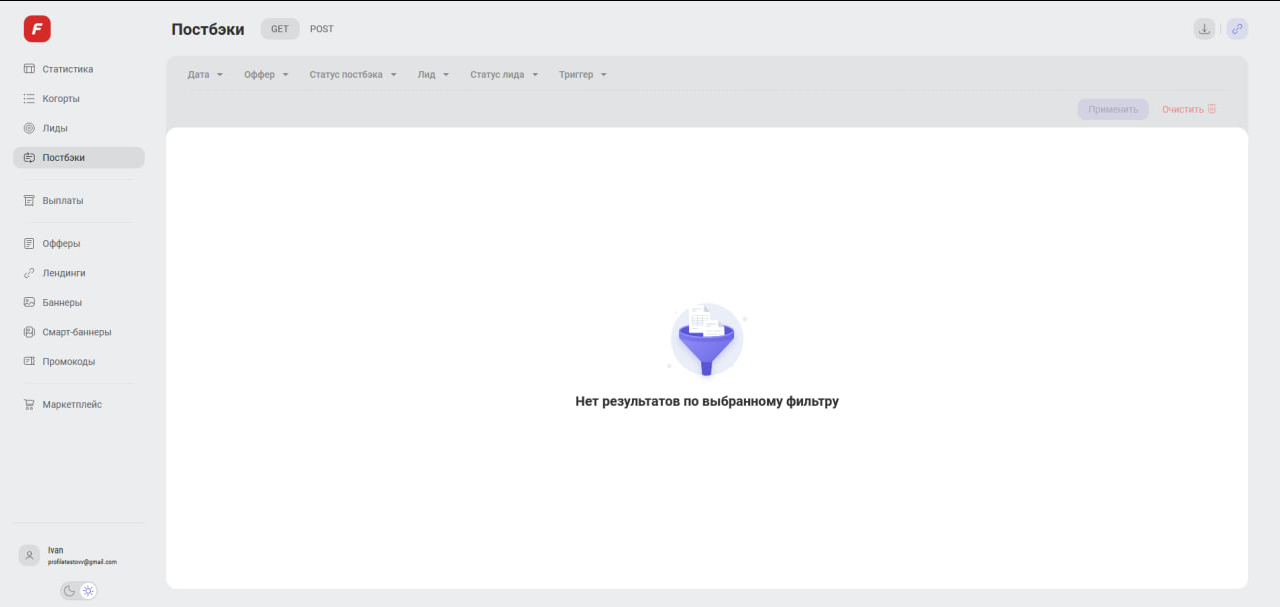This screenshot has width=1280, height=607.
Task: Select the light theme sun toggle
Action: point(88,591)
